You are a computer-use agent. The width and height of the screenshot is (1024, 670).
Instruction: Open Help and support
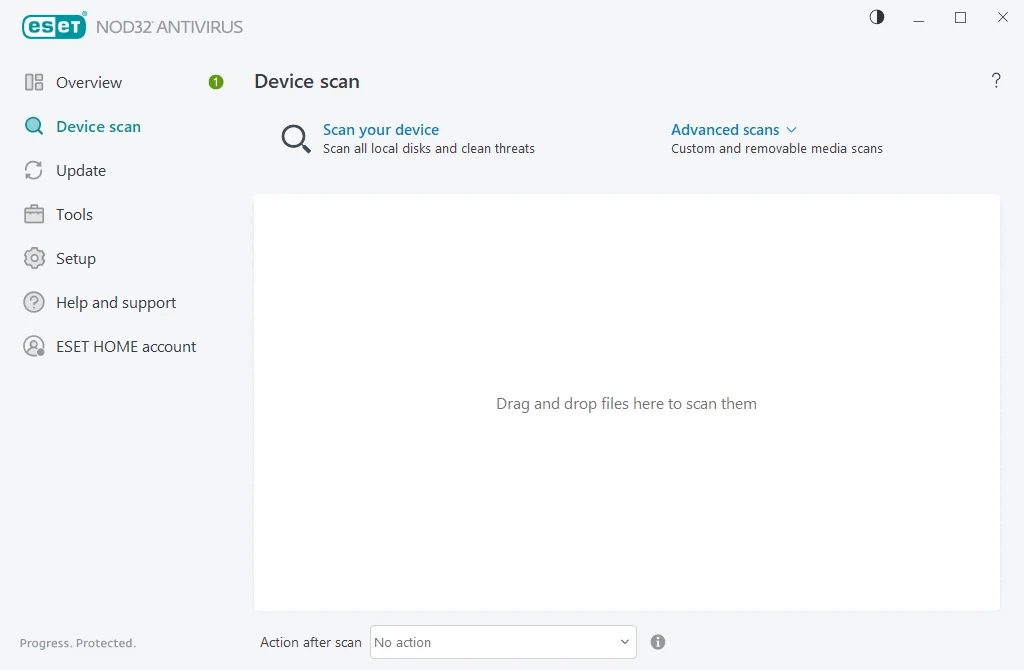116,302
